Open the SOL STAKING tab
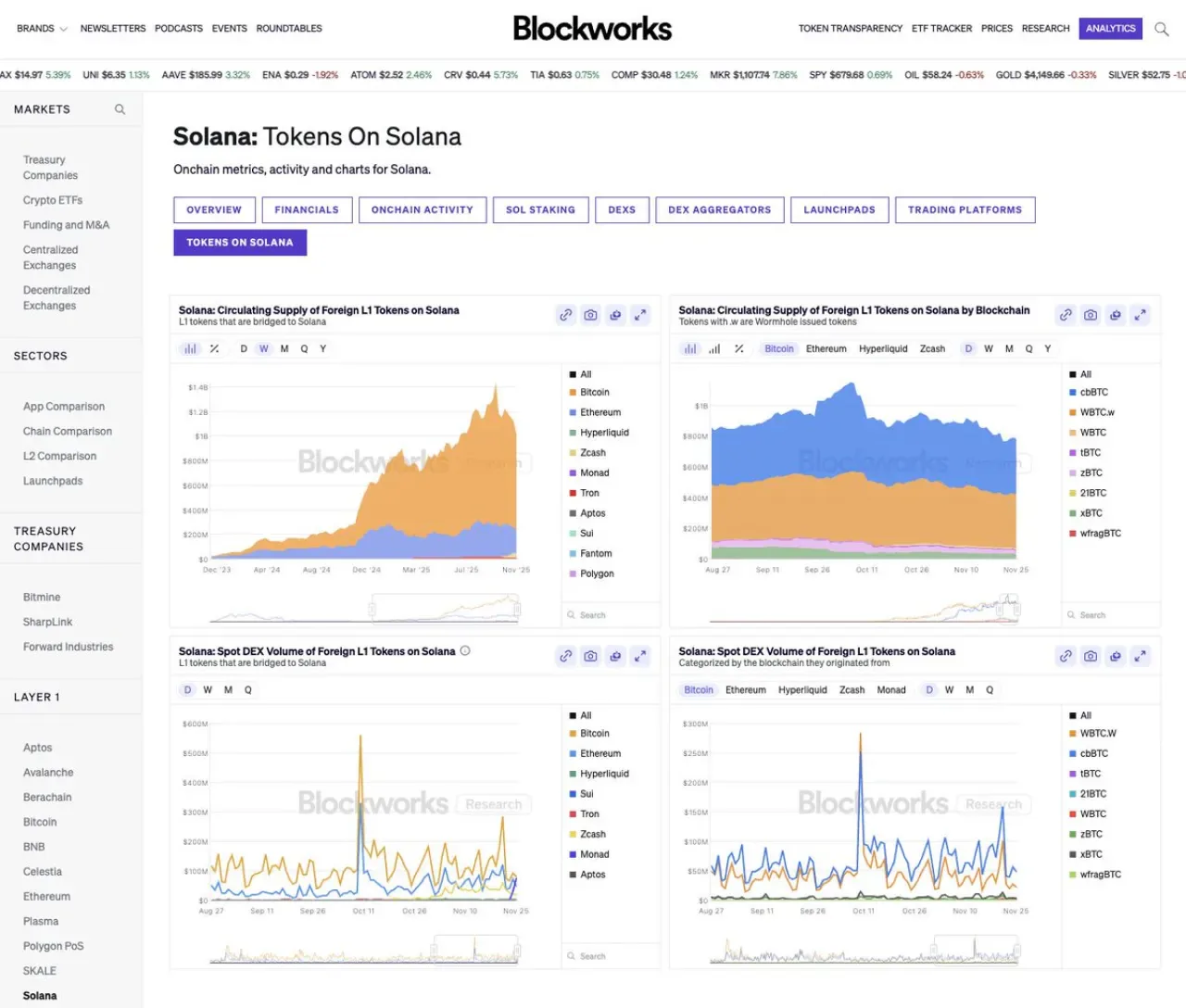Image resolution: width=1186 pixels, height=1008 pixels. 540,210
